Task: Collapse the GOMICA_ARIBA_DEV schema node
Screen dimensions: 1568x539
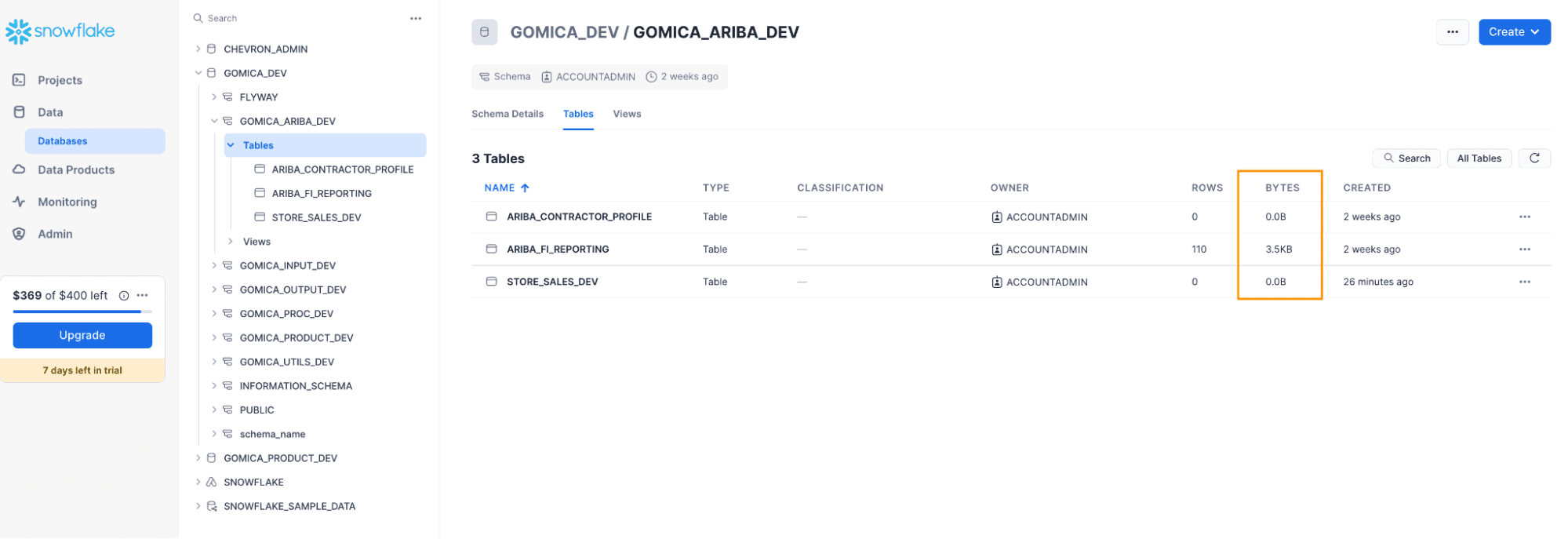Action: click(x=214, y=121)
